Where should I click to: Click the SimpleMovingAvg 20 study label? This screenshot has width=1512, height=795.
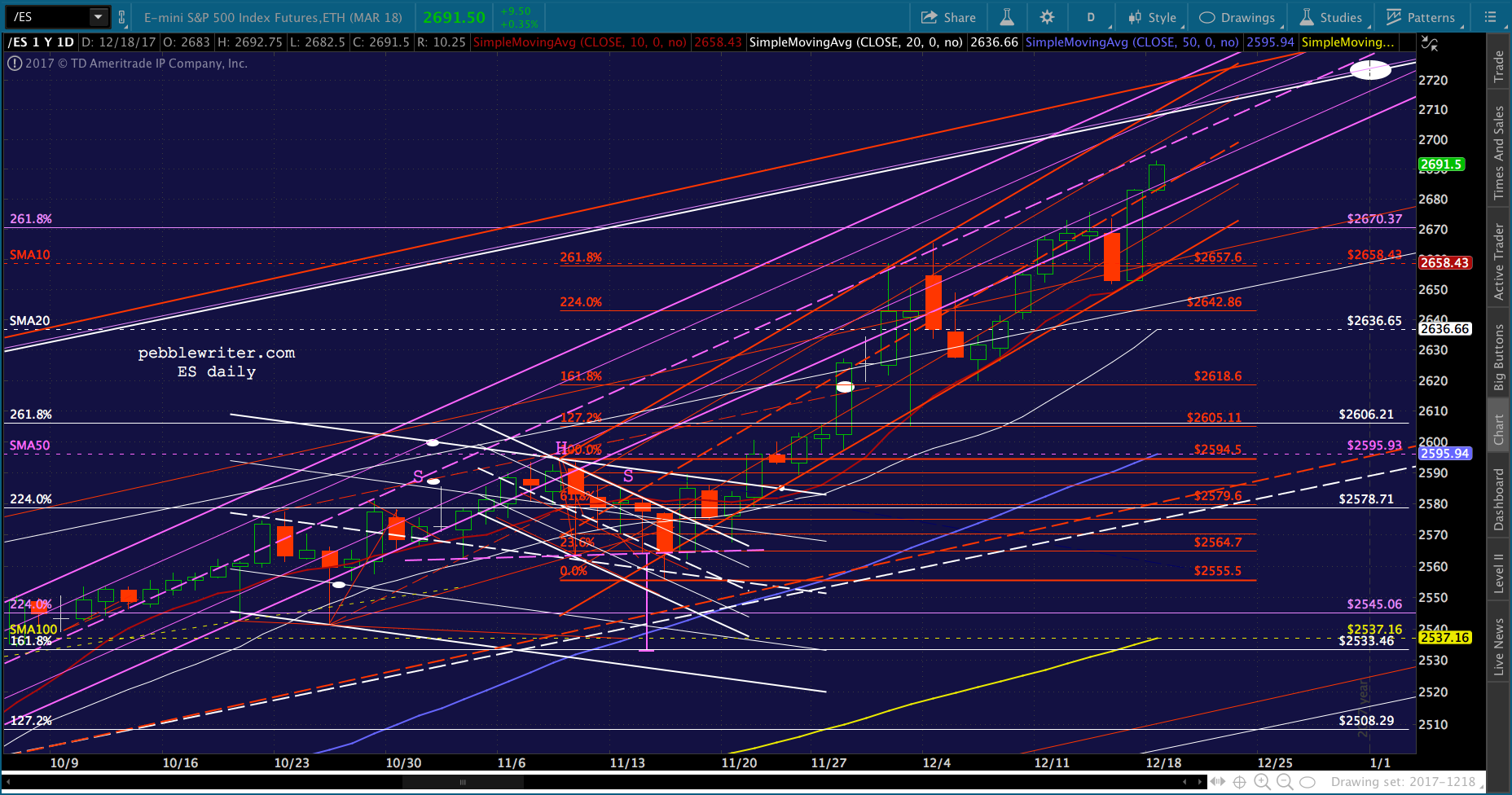(x=855, y=42)
